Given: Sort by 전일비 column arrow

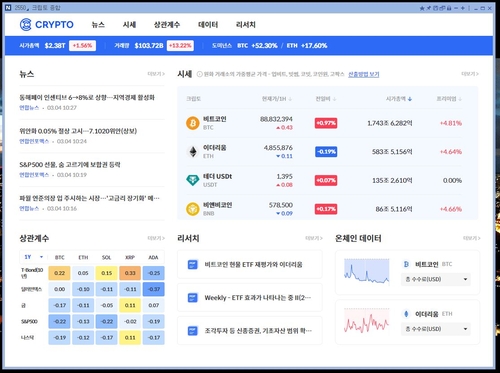Looking at the screenshot, I should click(x=334, y=99).
